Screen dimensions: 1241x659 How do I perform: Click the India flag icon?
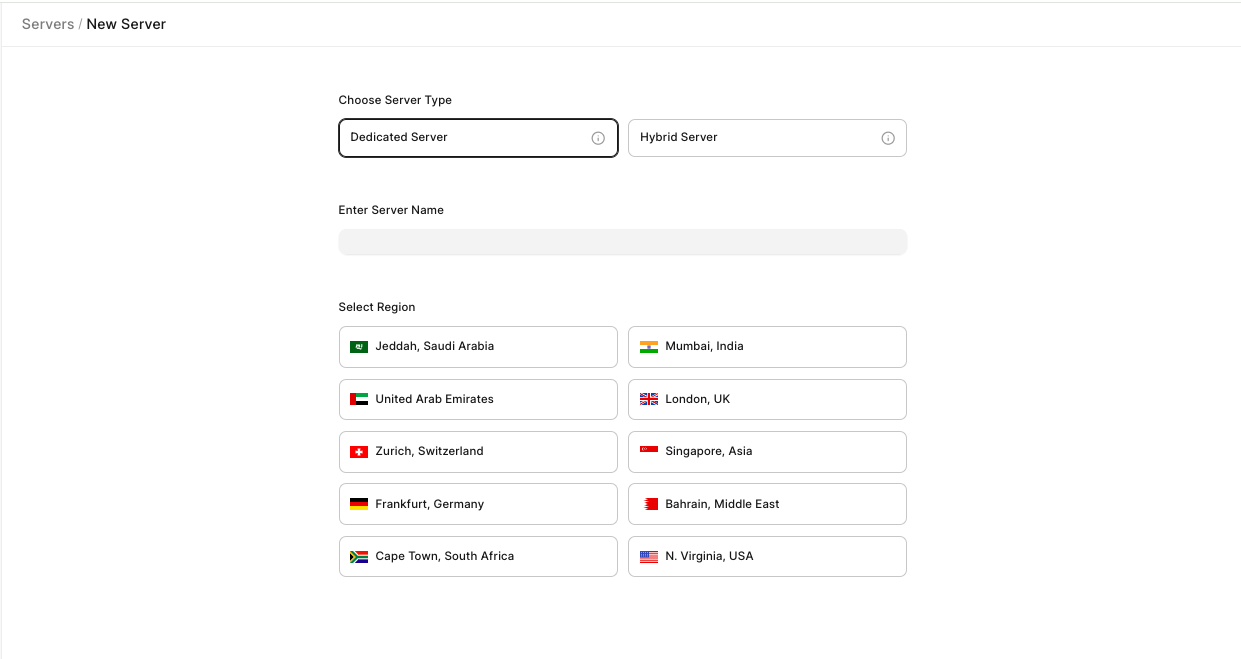coord(649,347)
